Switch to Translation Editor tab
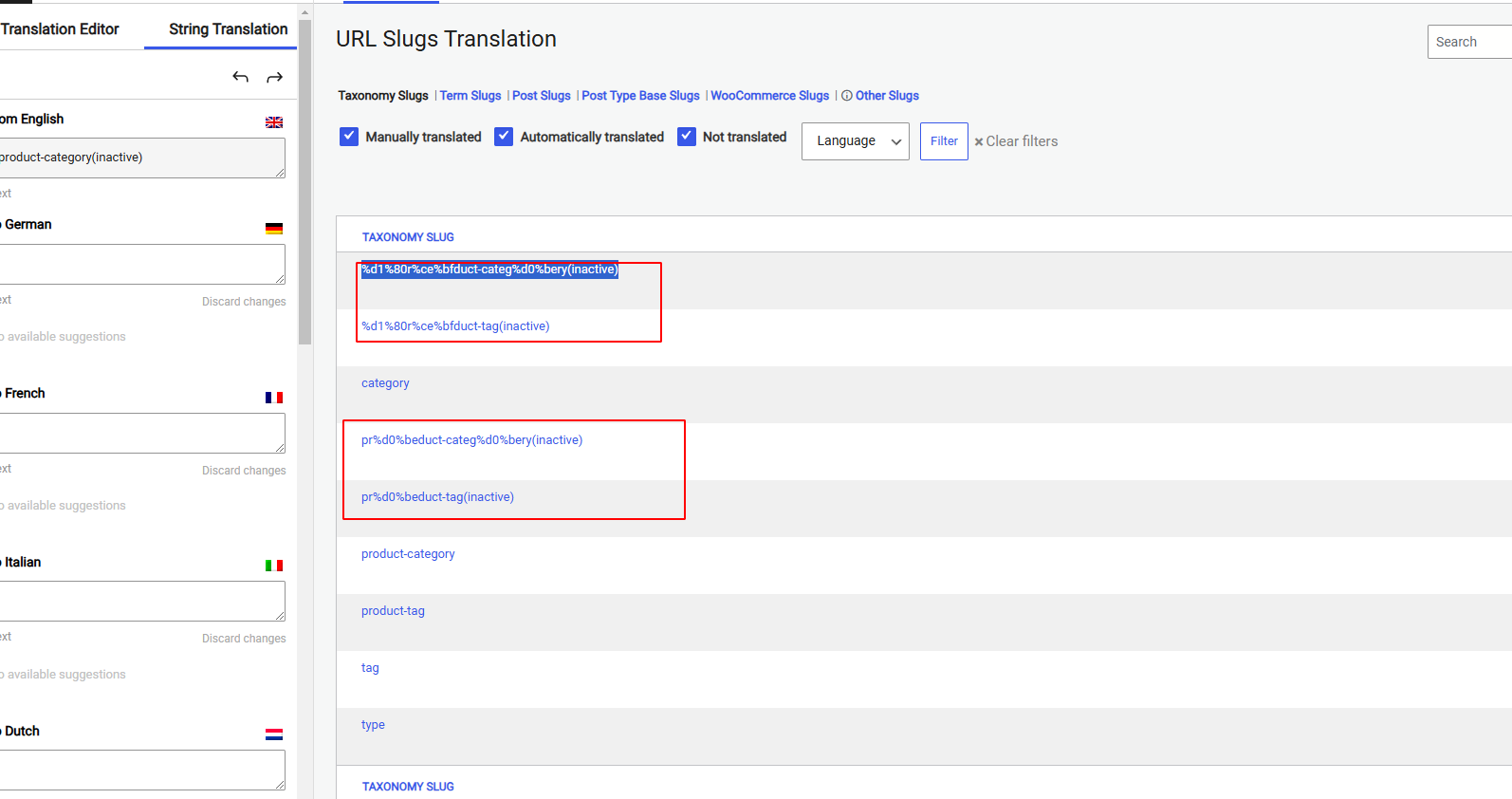 pos(60,29)
